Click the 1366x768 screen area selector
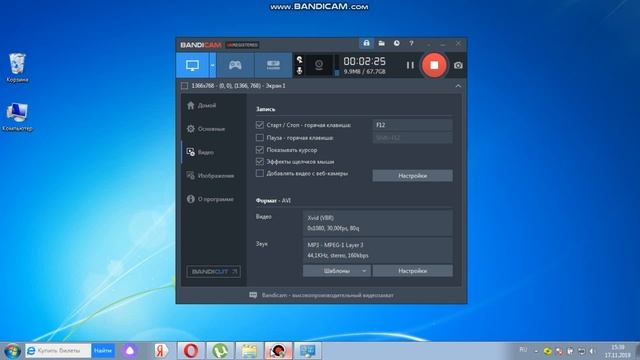 click(238, 86)
